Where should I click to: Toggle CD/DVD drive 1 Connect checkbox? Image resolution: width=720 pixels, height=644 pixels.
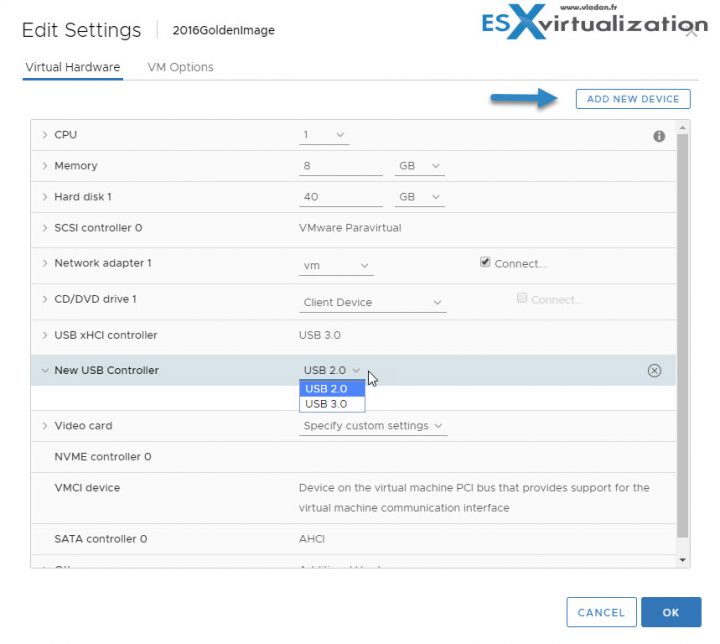(522, 298)
